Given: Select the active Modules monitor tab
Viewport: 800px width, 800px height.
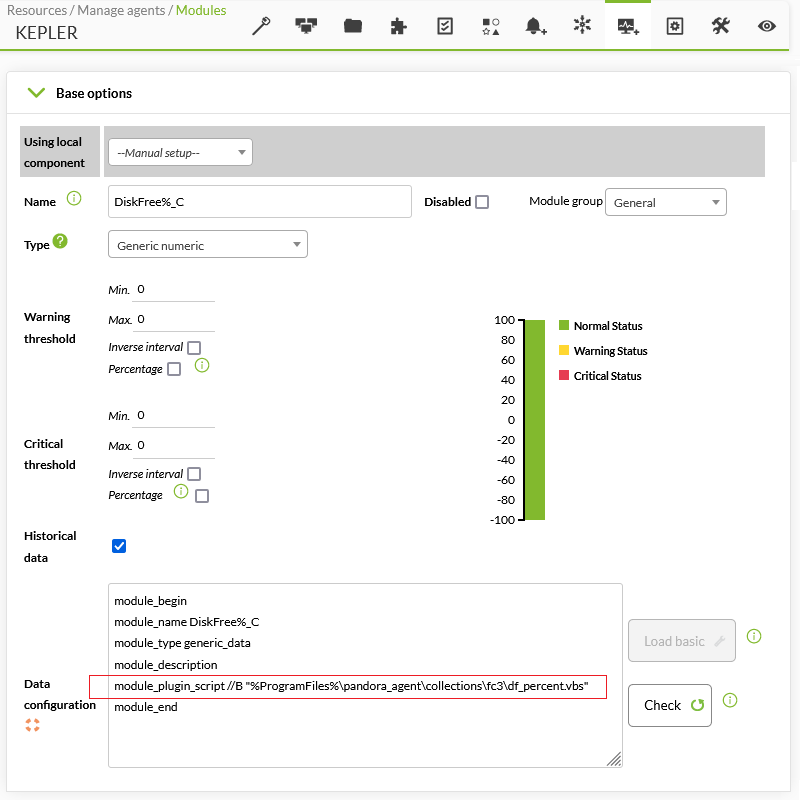Looking at the screenshot, I should [628, 26].
